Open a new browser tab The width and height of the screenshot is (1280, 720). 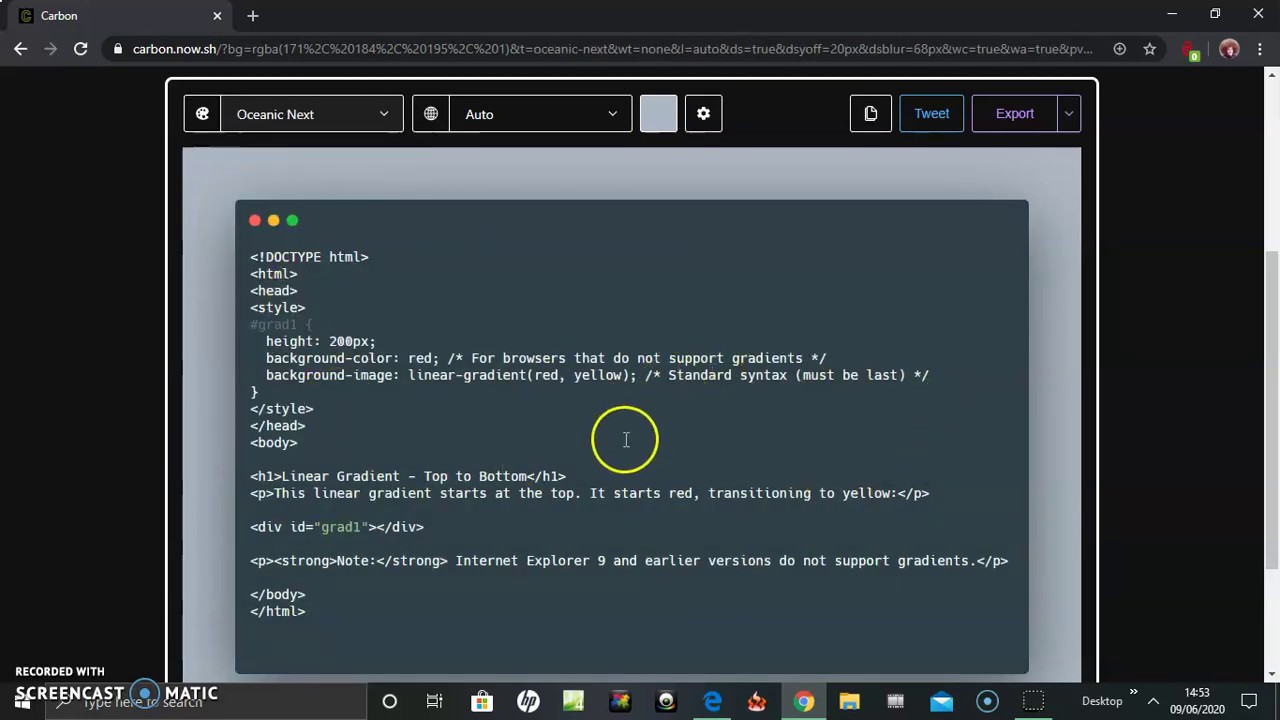pos(253,16)
